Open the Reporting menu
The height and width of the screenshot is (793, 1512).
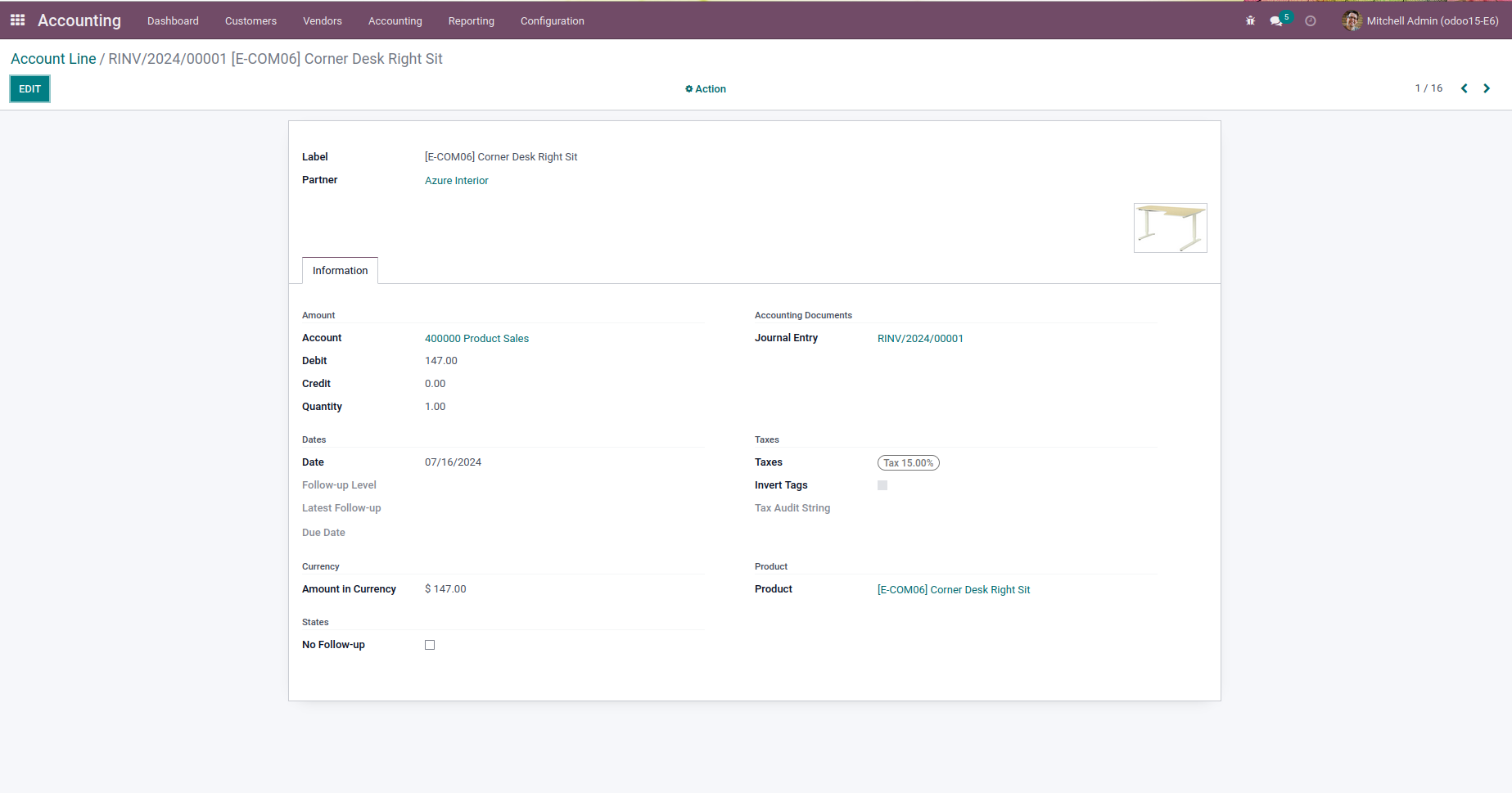pos(472,21)
